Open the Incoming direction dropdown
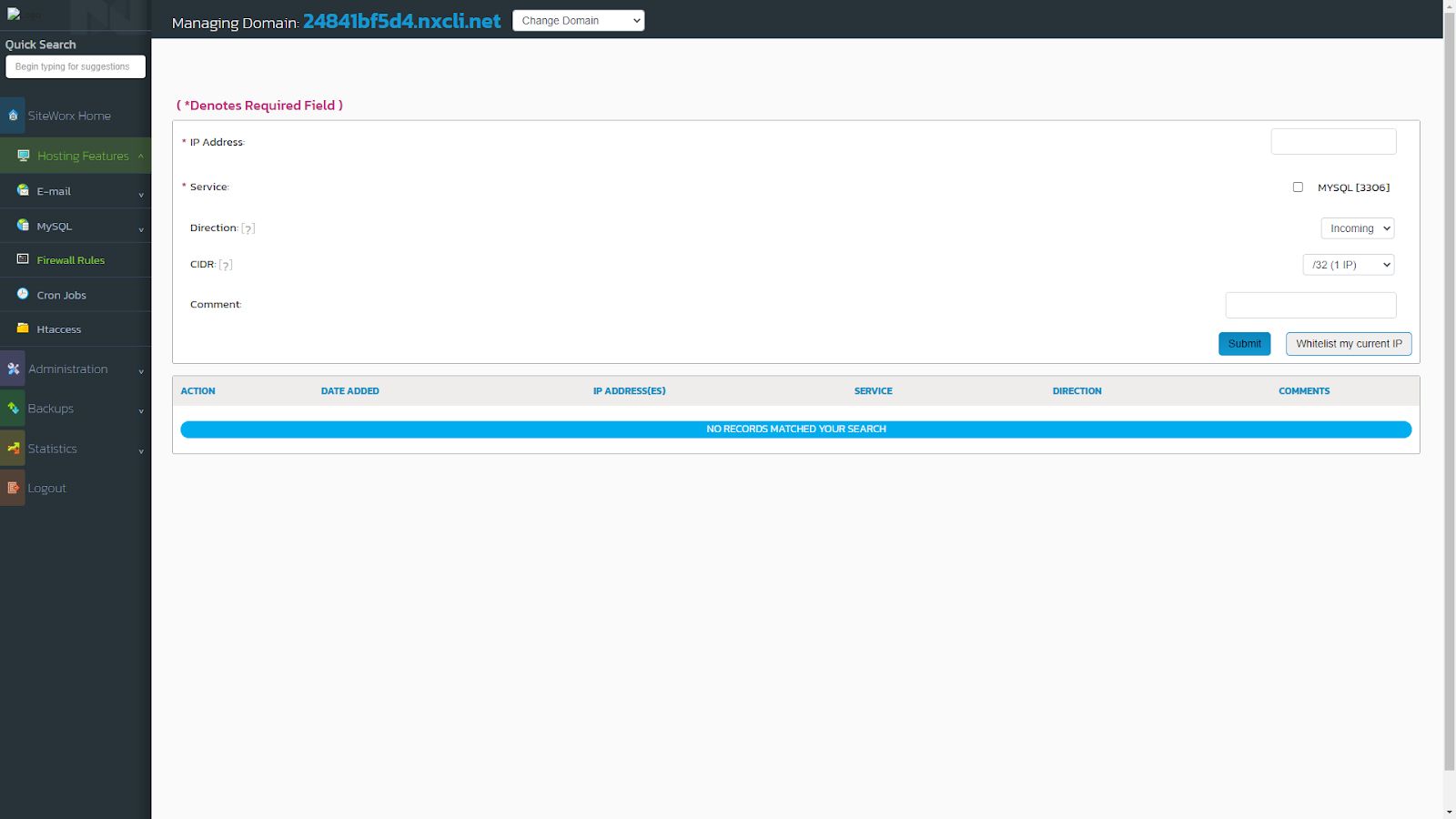1456x819 pixels. coord(1357,227)
